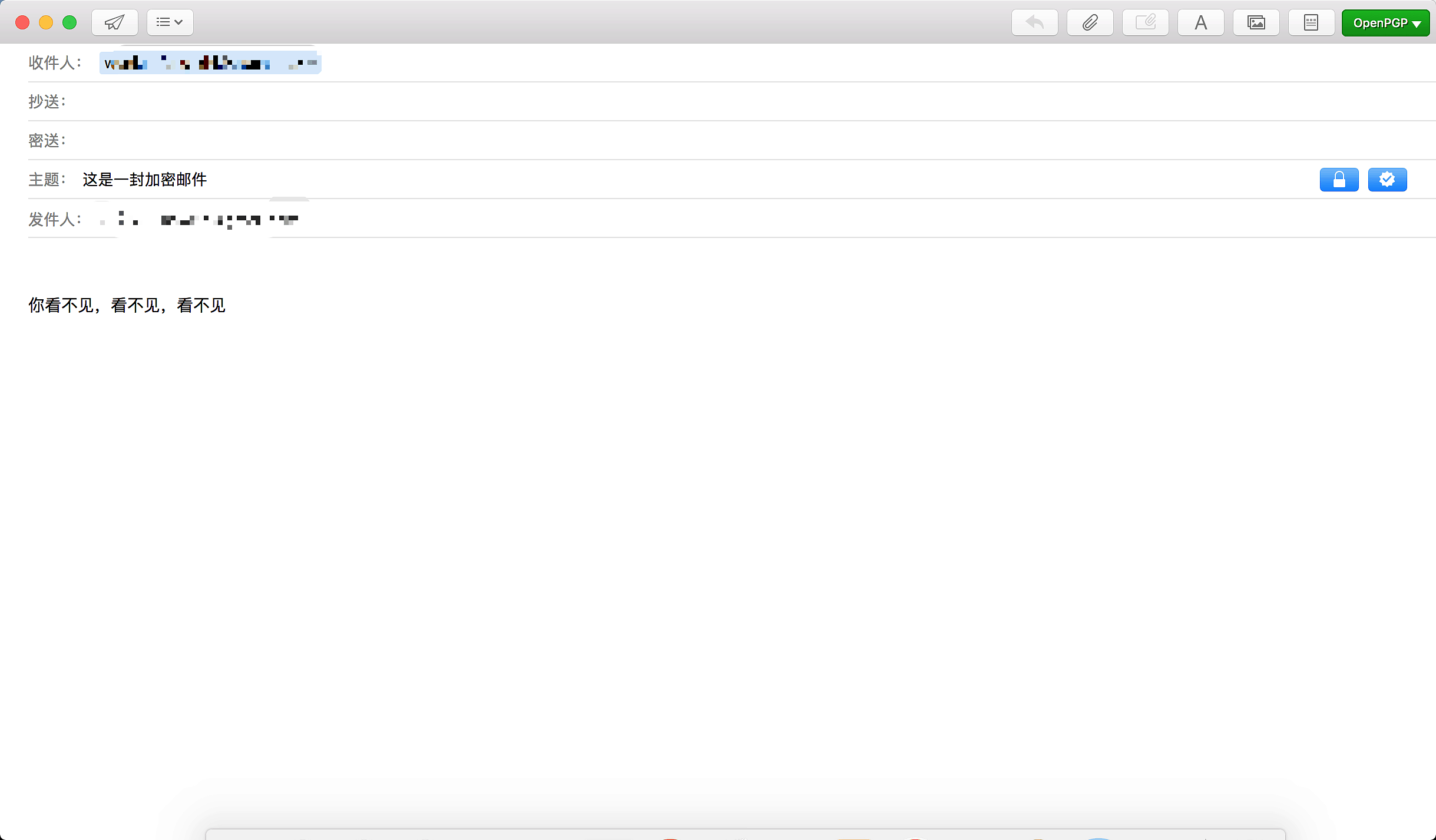Expand the green OpenPGP dropdown
This screenshot has height=840, width=1436.
point(1385,23)
